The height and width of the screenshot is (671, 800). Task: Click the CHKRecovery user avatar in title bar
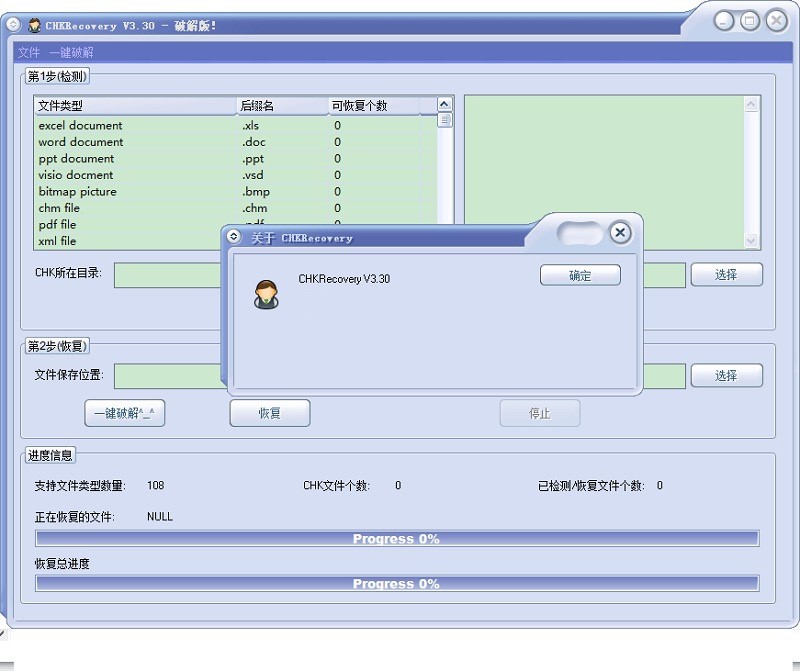click(x=34, y=25)
